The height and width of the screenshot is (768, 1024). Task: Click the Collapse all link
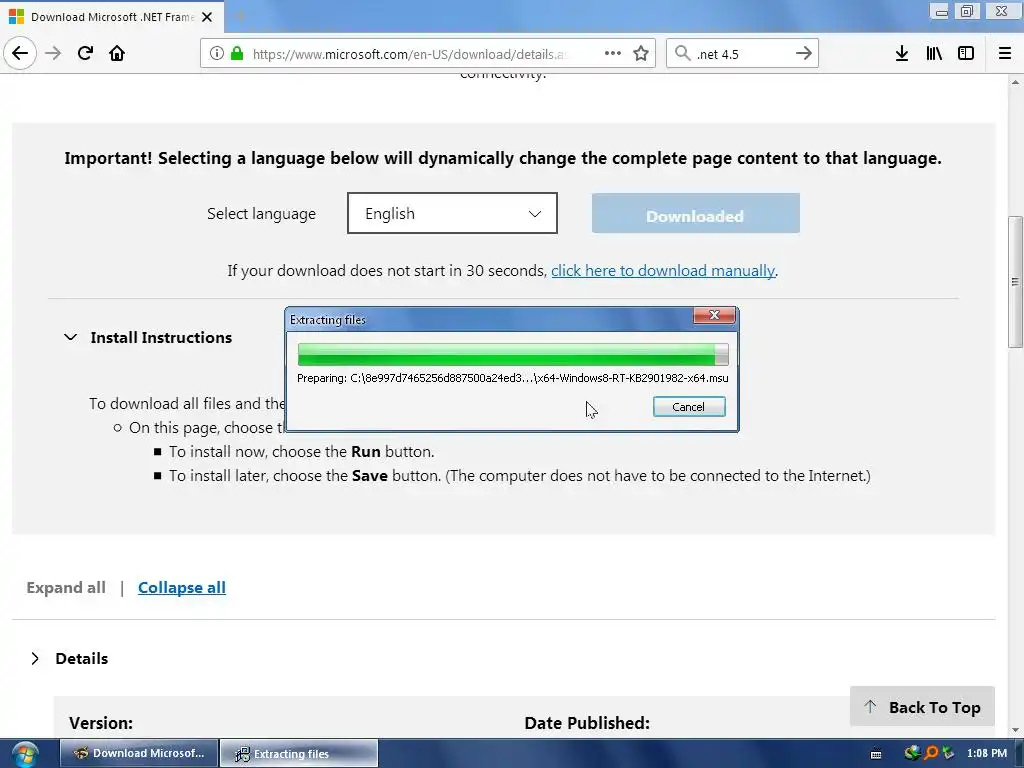(x=182, y=587)
